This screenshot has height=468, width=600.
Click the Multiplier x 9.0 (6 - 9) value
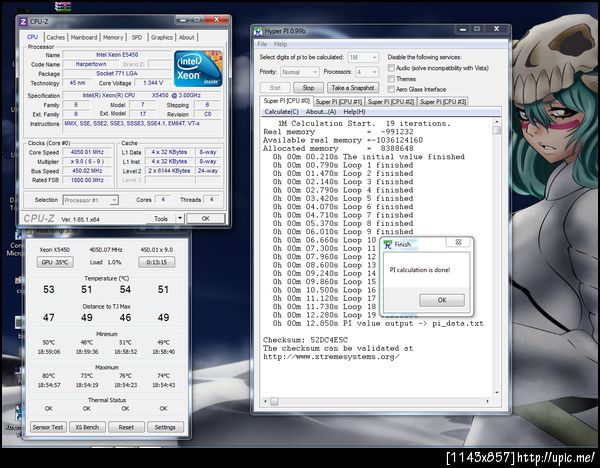[x=87, y=161]
